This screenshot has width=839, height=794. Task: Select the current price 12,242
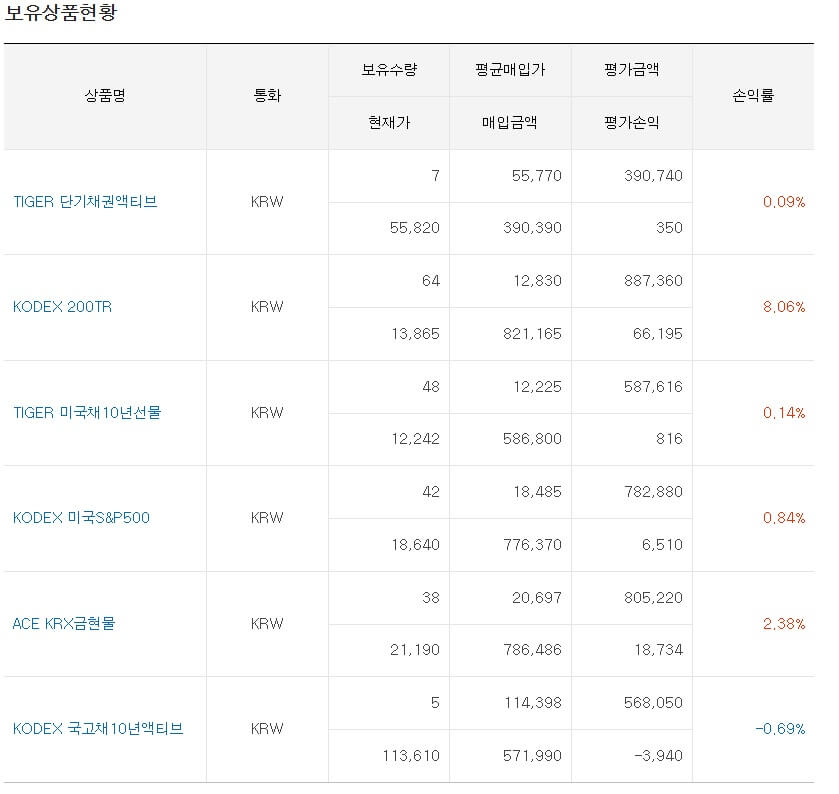tap(415, 439)
